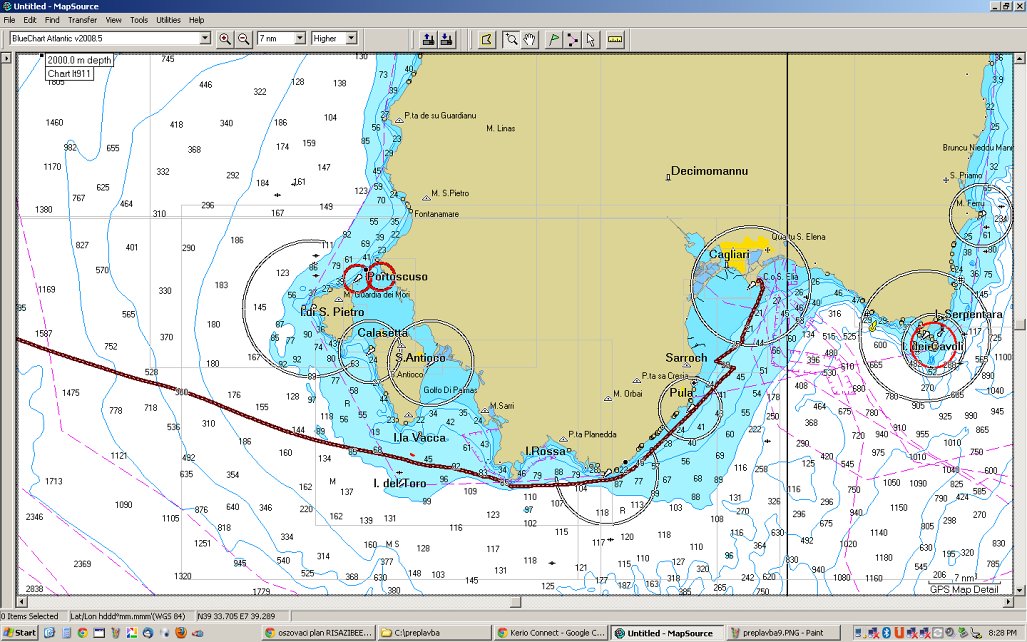Open the Windows Start button

click(x=20, y=633)
